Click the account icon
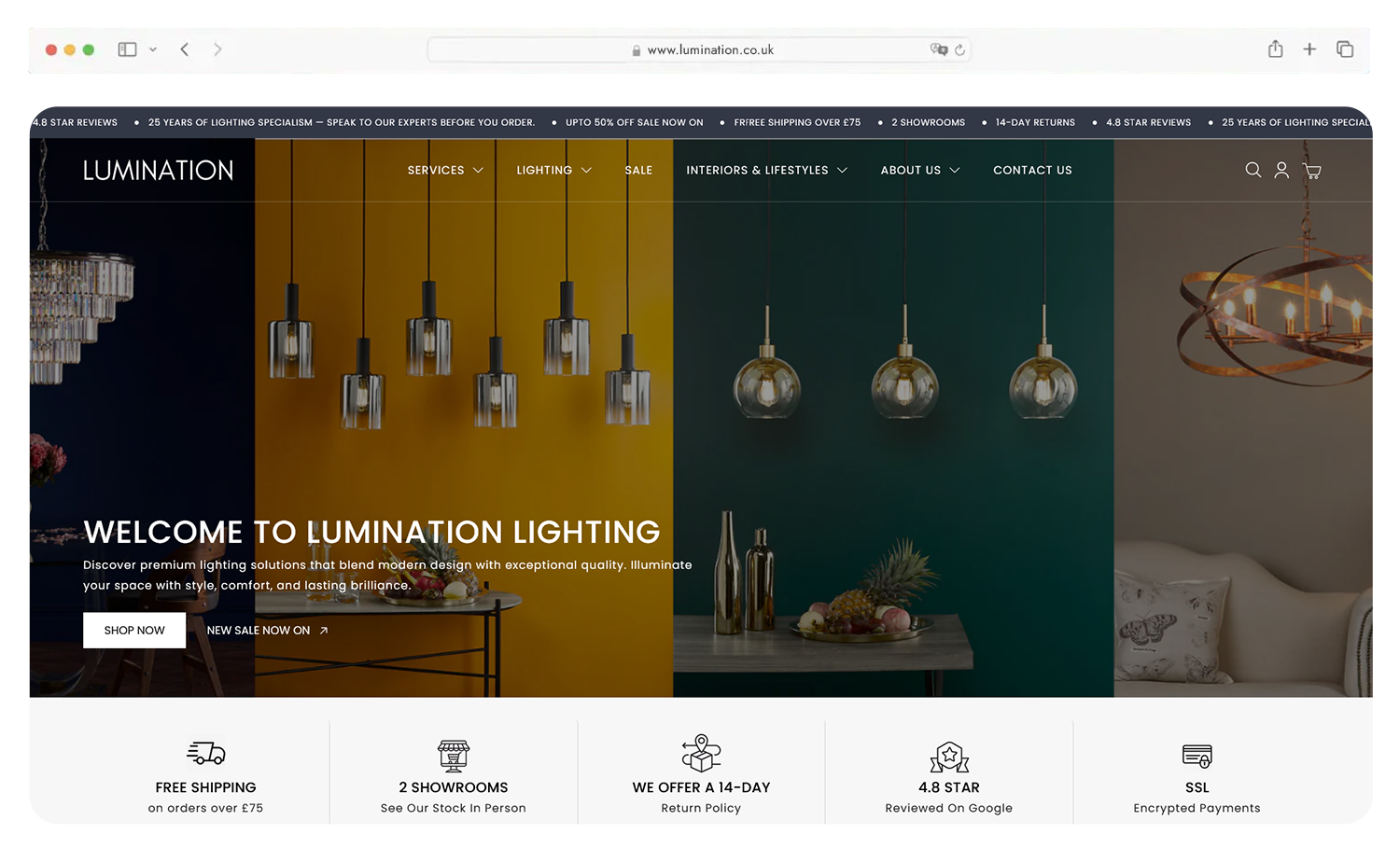The image size is (1400, 848). point(1281,171)
